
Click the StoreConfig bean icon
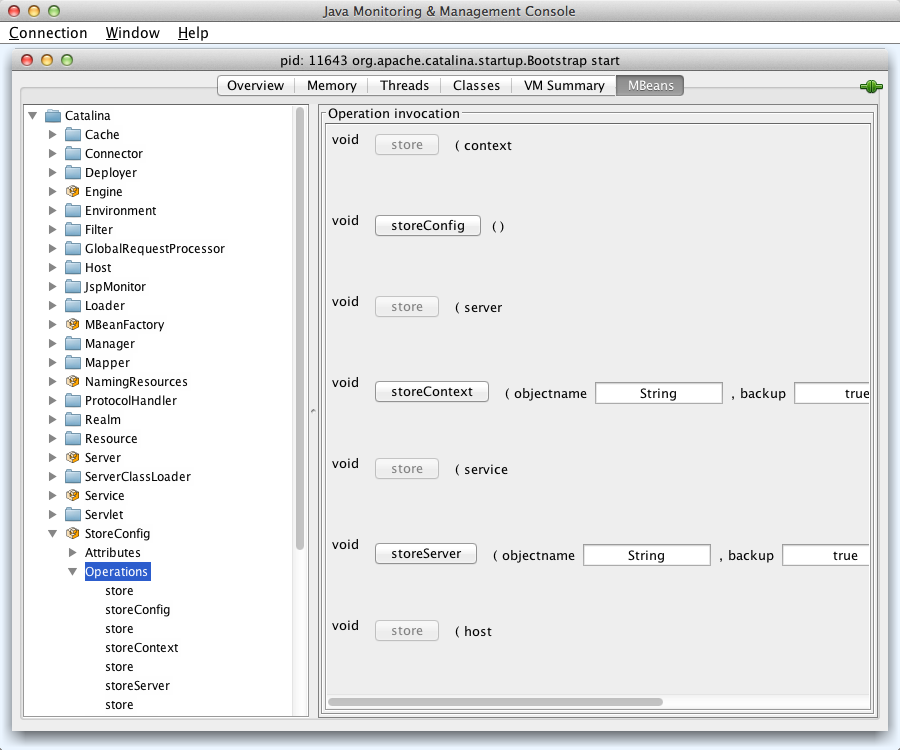click(72, 534)
